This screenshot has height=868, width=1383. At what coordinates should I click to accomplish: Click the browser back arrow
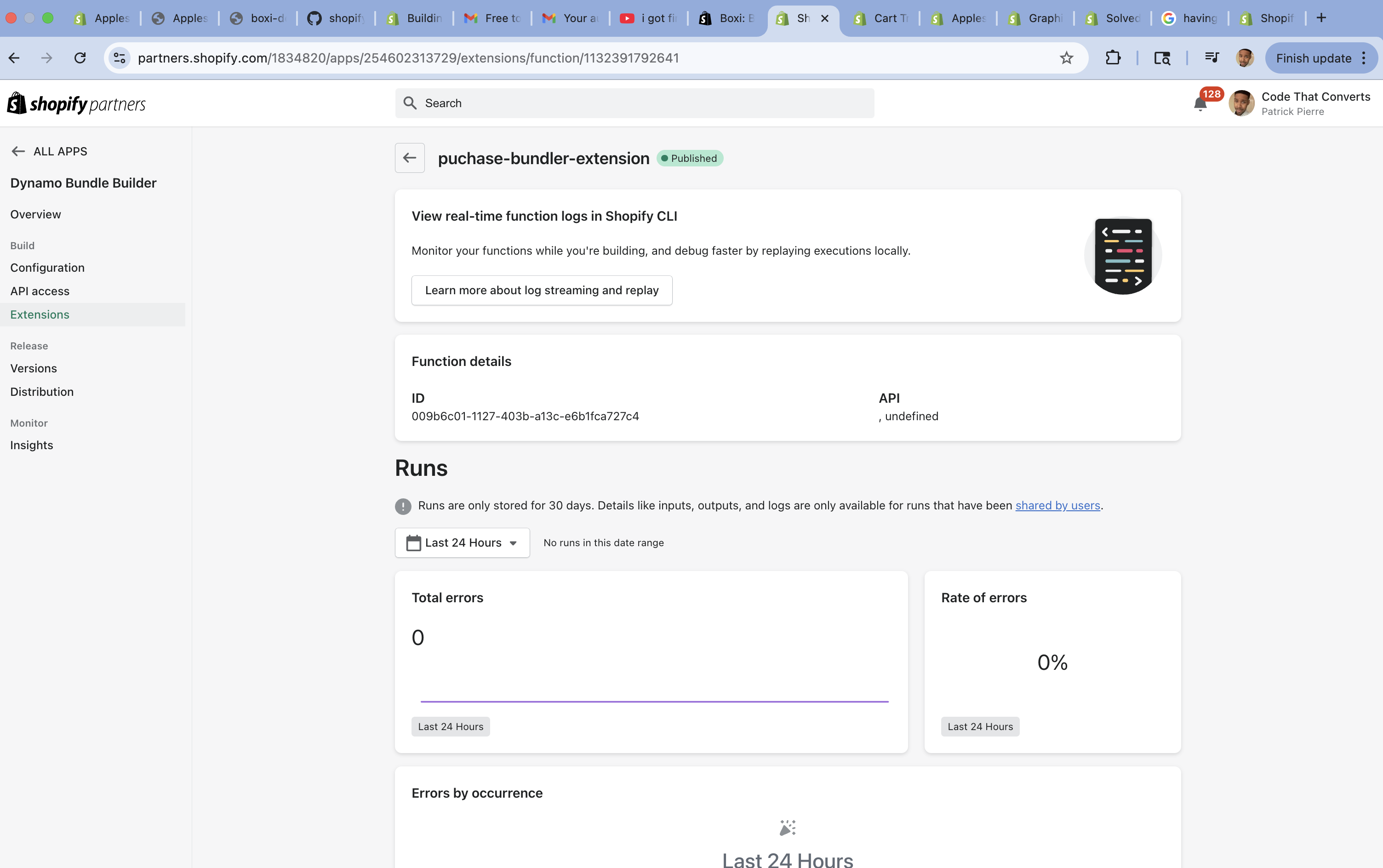(14, 58)
